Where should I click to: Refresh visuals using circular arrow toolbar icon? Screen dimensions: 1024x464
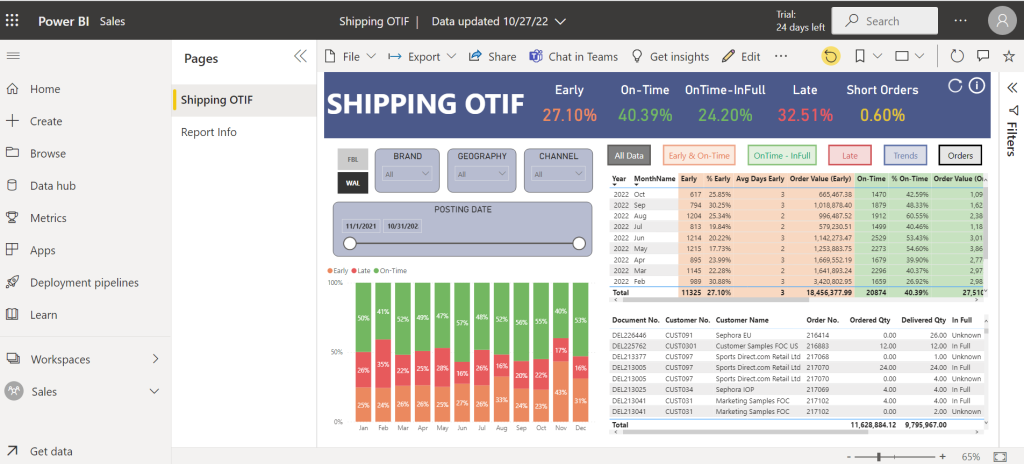(x=957, y=56)
